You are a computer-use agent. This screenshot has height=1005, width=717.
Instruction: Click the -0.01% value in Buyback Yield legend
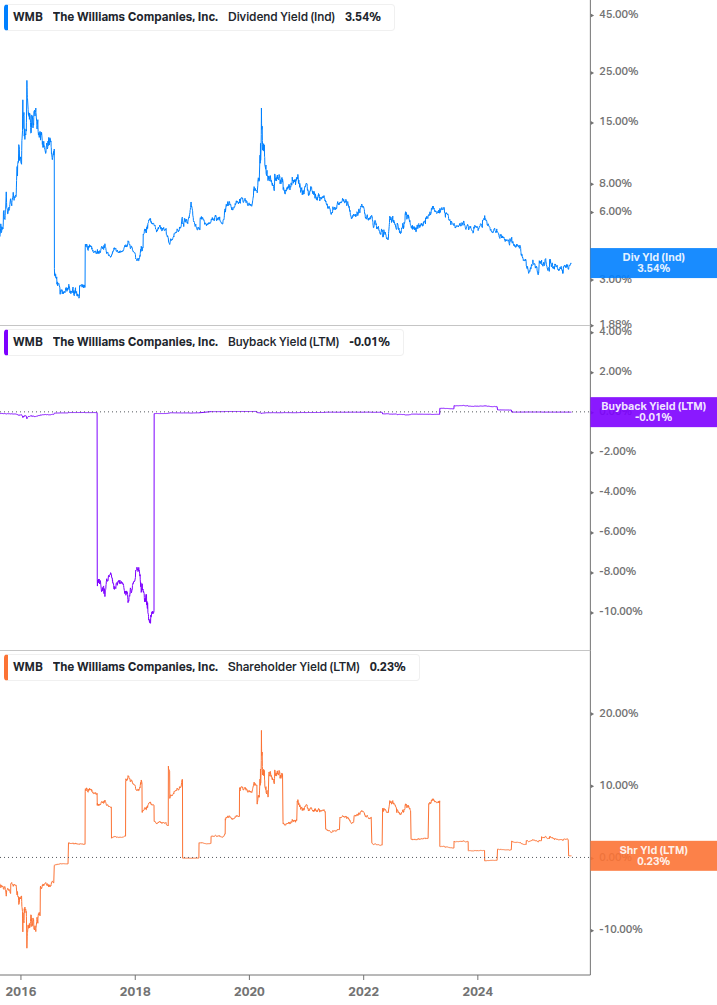(370, 342)
